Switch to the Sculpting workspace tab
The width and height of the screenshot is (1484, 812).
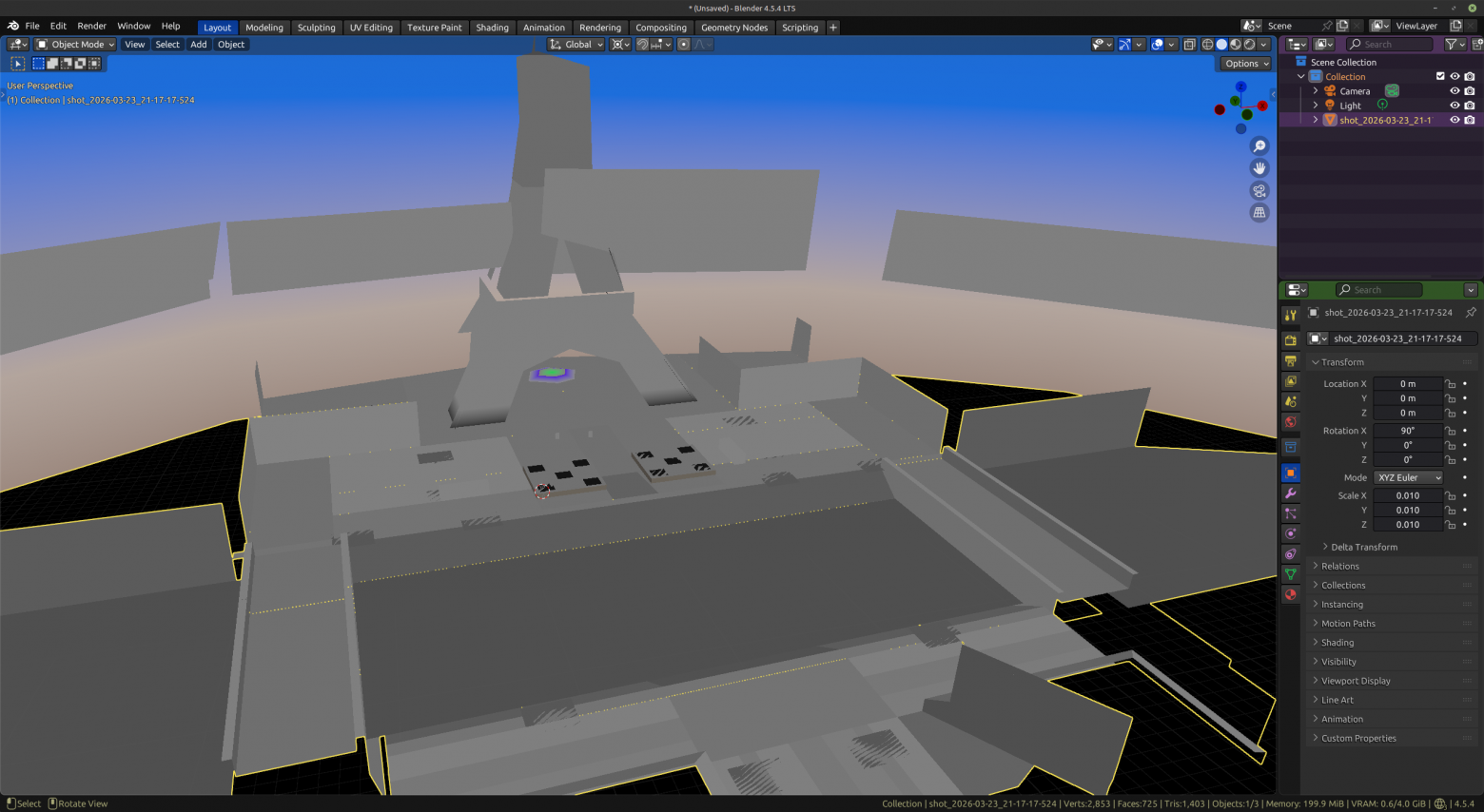pyautogui.click(x=316, y=28)
